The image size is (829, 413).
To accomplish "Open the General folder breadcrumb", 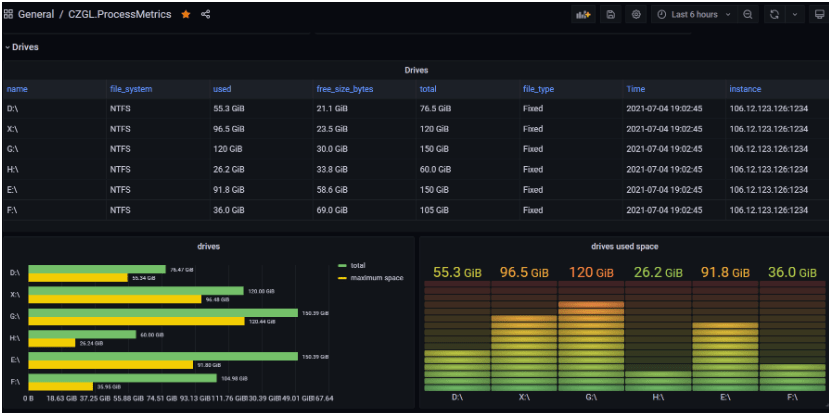I will (x=36, y=14).
